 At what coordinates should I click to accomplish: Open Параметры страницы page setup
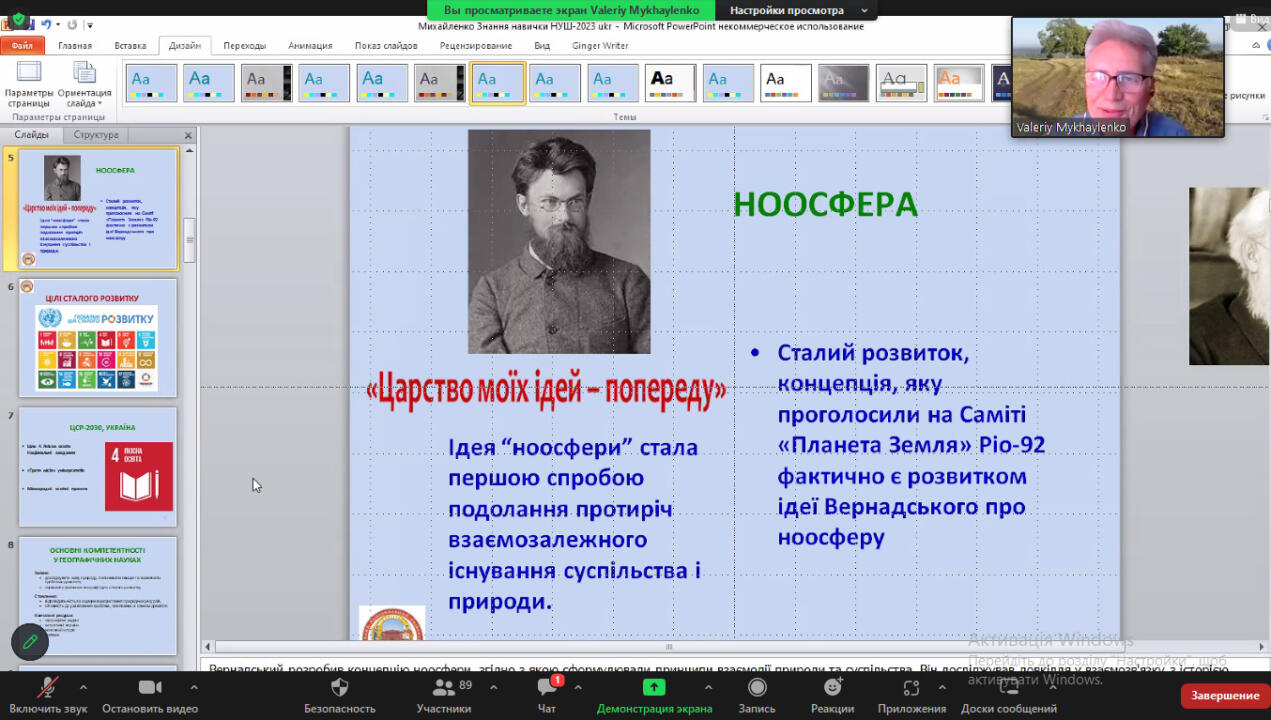click(29, 85)
